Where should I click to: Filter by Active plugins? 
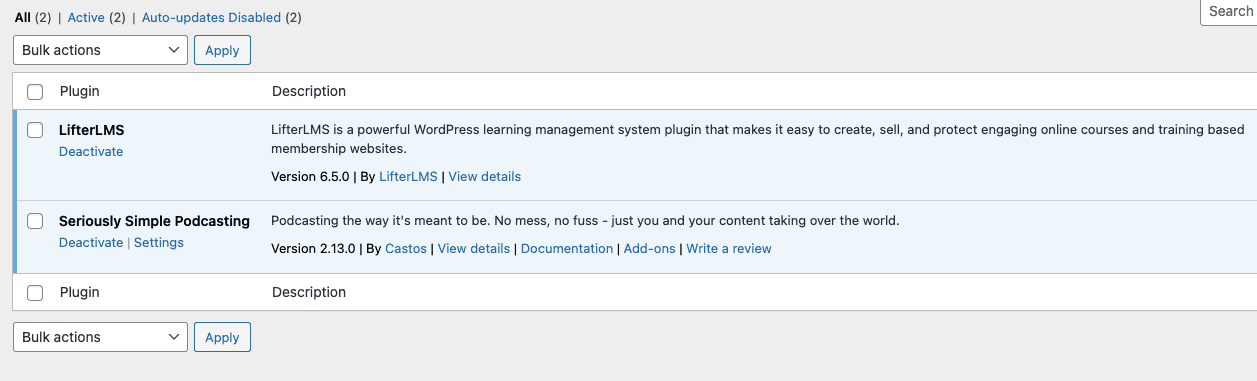pyautogui.click(x=86, y=17)
